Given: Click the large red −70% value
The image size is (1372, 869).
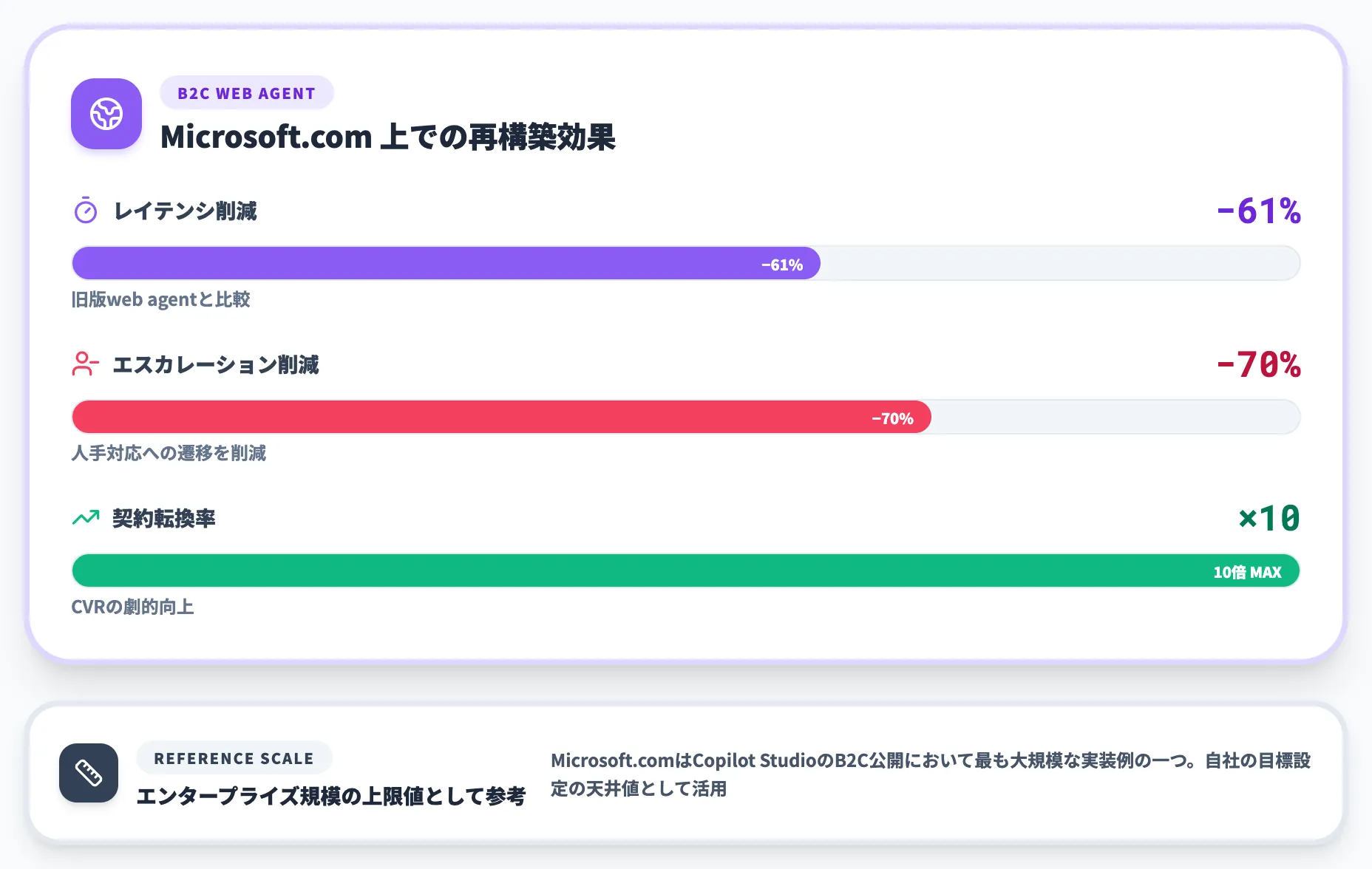Looking at the screenshot, I should [x=1259, y=365].
